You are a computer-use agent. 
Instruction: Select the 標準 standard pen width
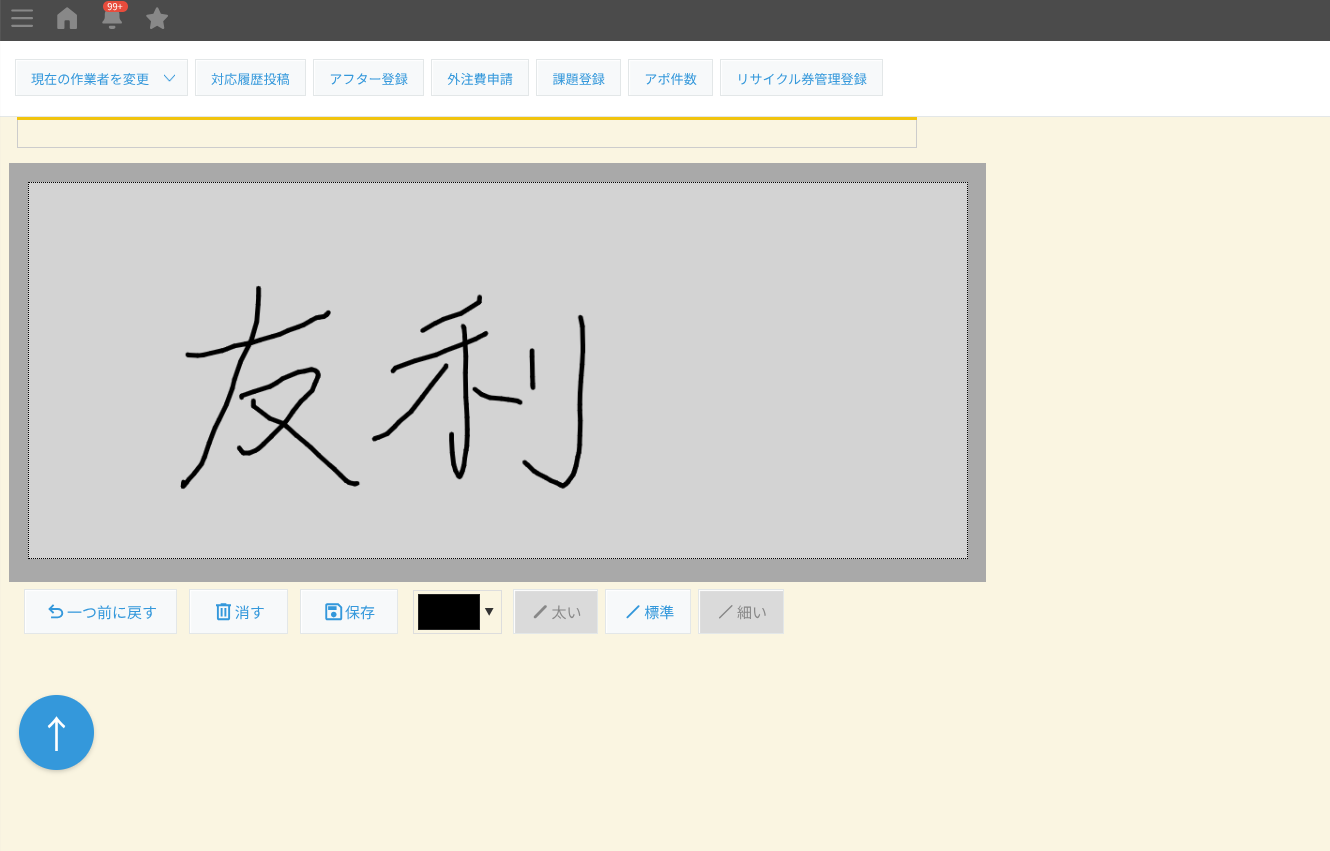(x=648, y=612)
